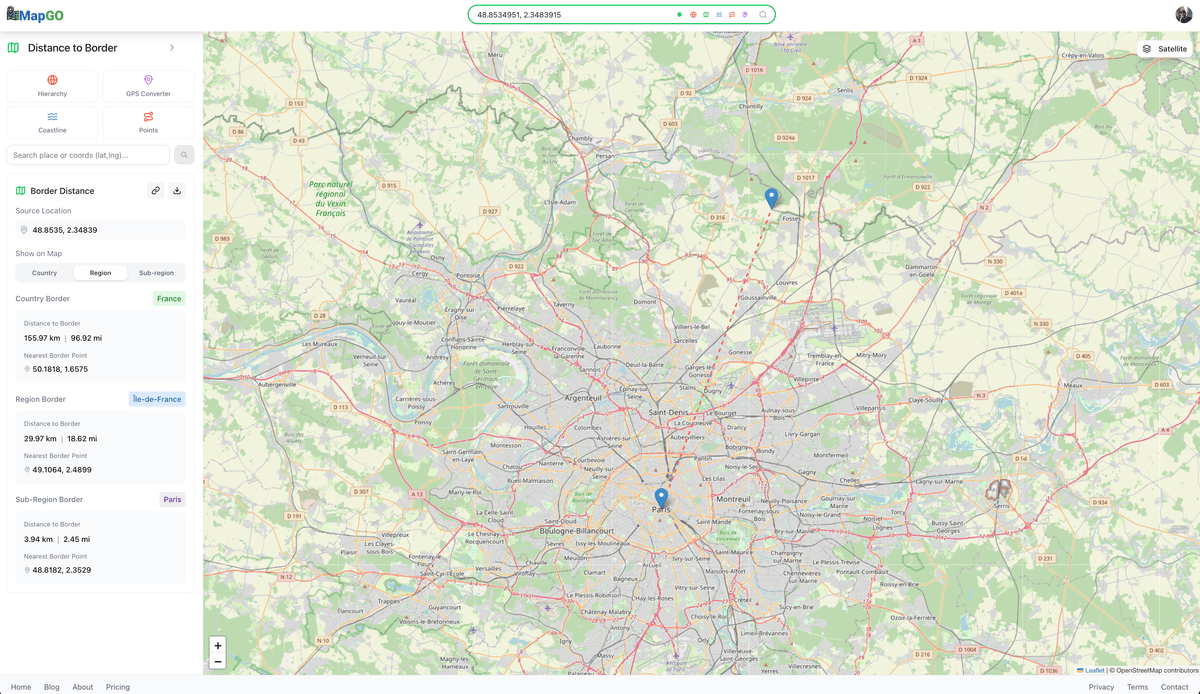Switch the basemap to Satellite view
This screenshot has width=1200, height=694.
click(x=1164, y=48)
